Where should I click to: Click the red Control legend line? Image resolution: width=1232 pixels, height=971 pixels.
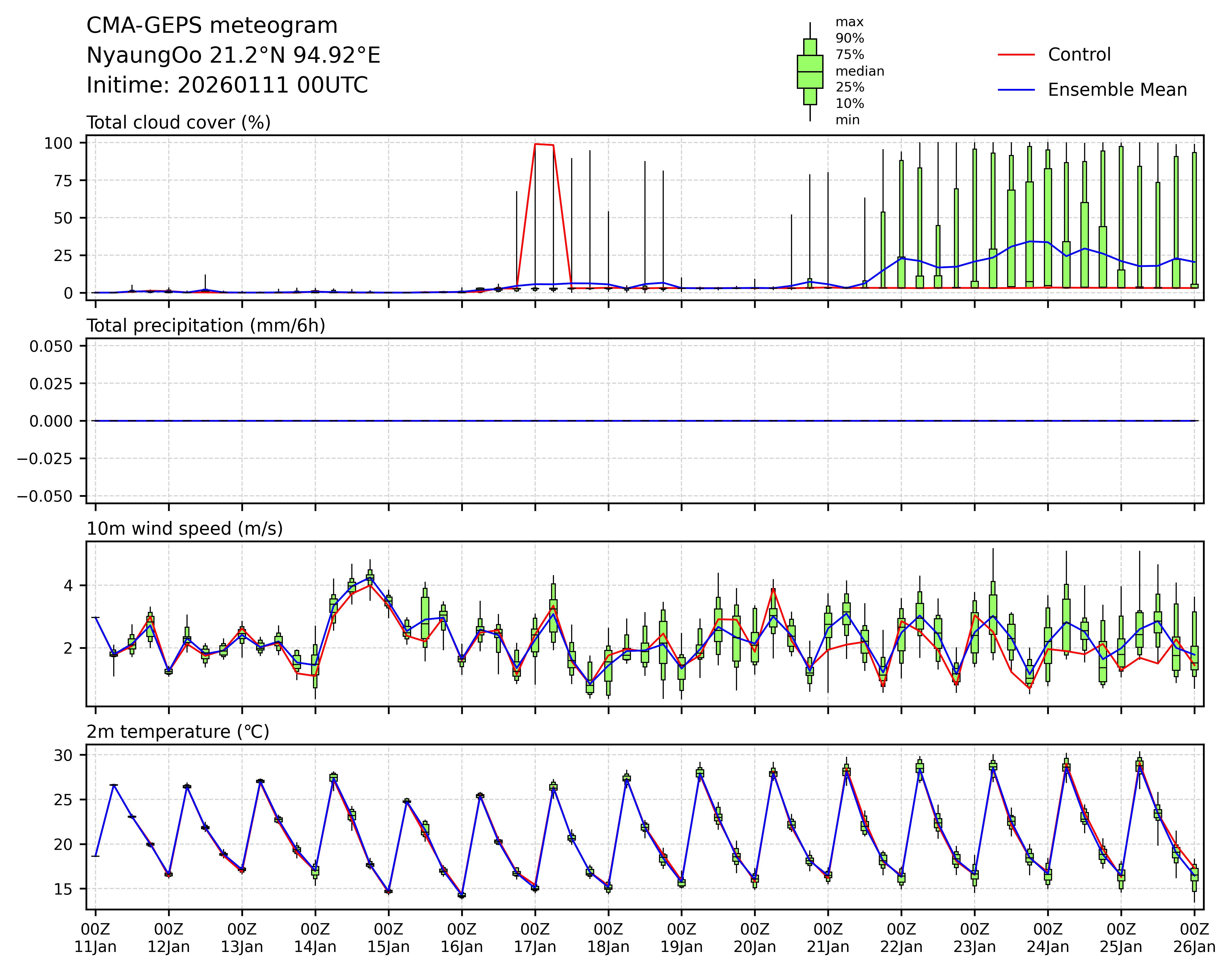(x=1016, y=54)
